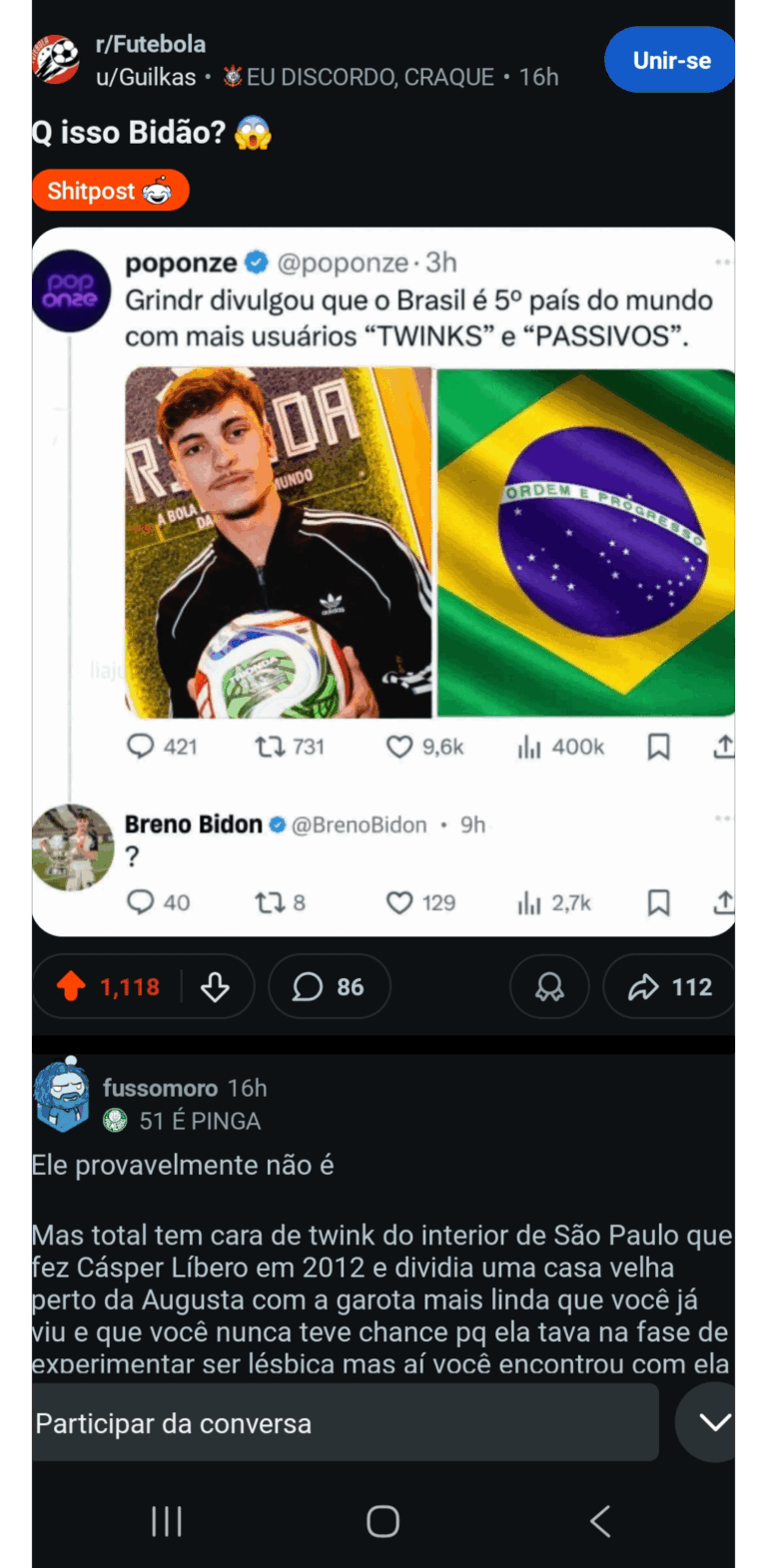
Task: Join community with Unir-se button
Action: tap(670, 60)
